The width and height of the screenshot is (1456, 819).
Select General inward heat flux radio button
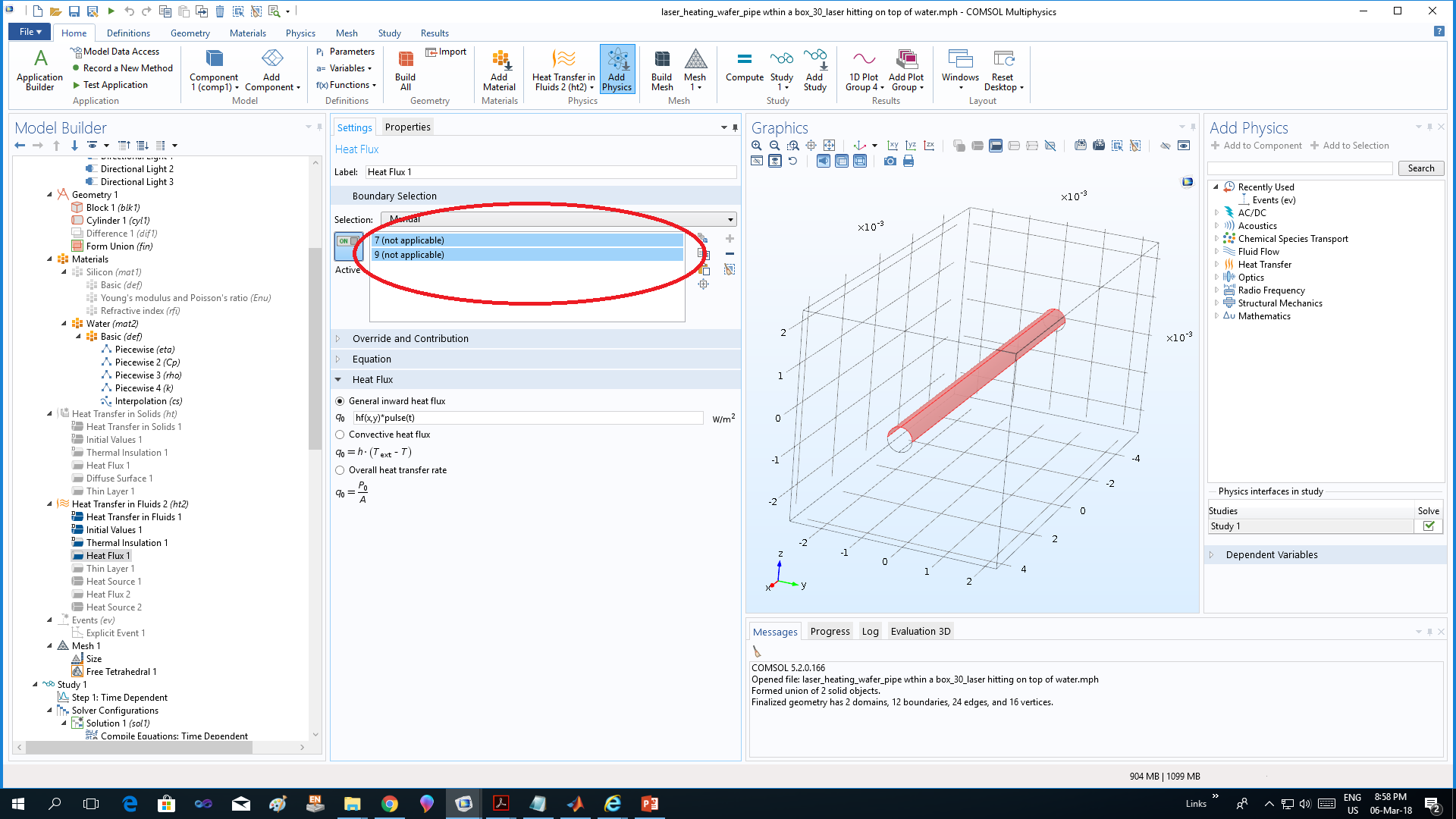pos(340,401)
